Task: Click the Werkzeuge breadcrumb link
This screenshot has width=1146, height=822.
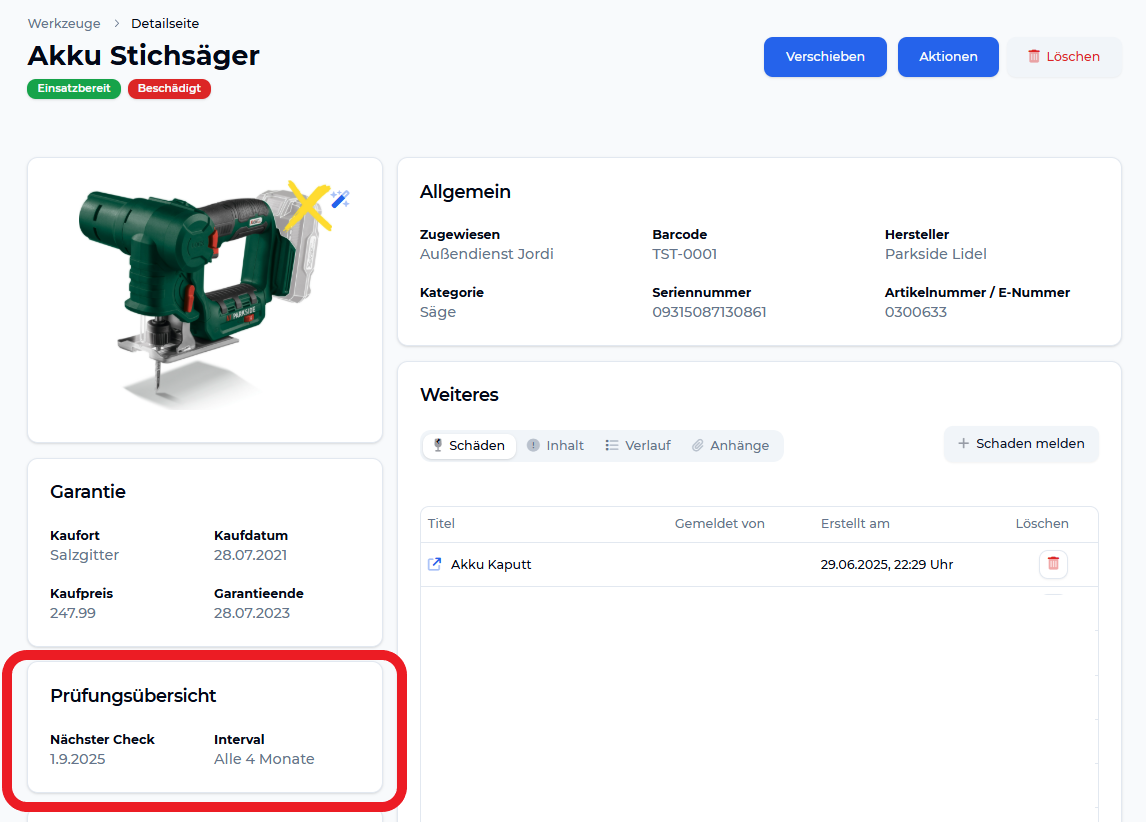Action: [x=64, y=23]
